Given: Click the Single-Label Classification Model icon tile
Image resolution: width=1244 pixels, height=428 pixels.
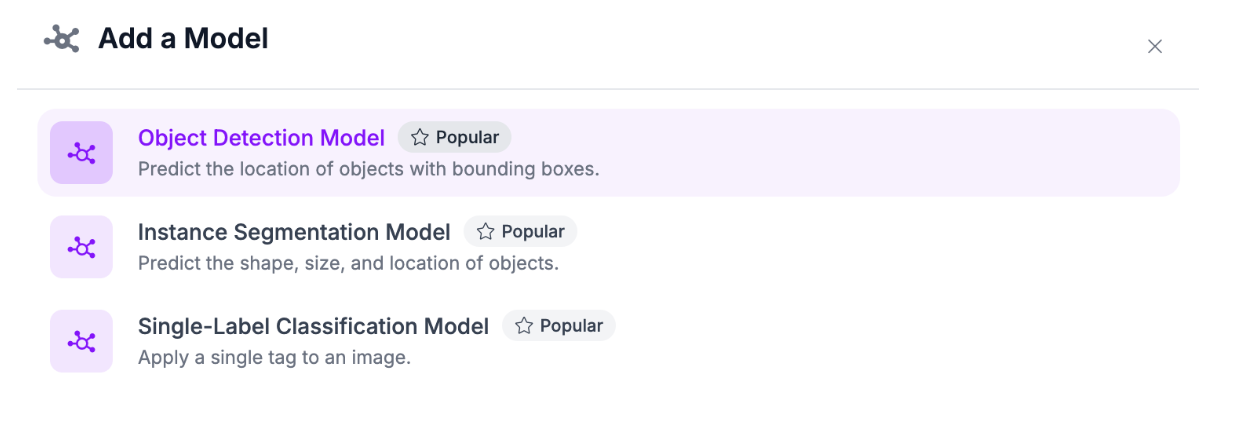Looking at the screenshot, I should tap(81, 341).
